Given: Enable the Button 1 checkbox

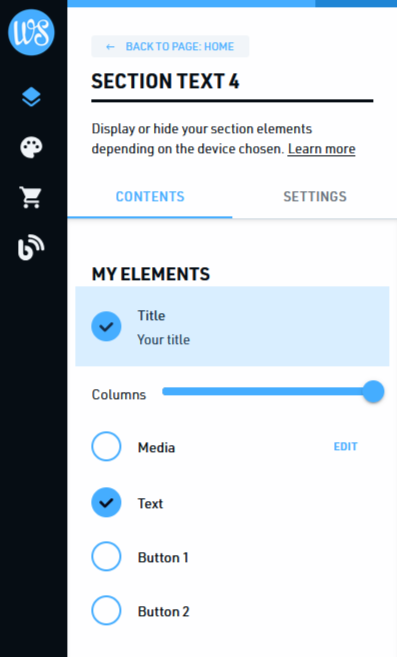Looking at the screenshot, I should pos(106,556).
